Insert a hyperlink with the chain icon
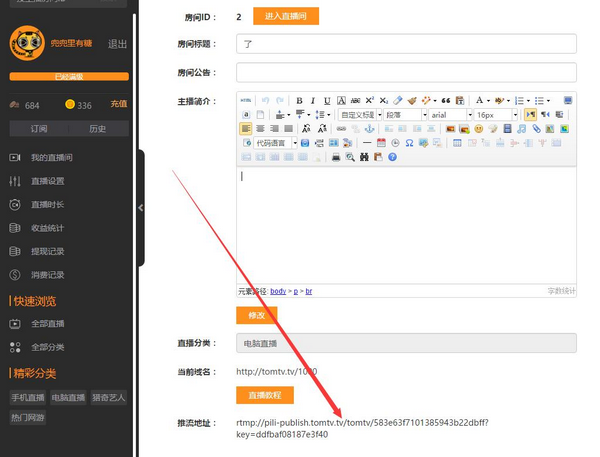 tap(341, 129)
